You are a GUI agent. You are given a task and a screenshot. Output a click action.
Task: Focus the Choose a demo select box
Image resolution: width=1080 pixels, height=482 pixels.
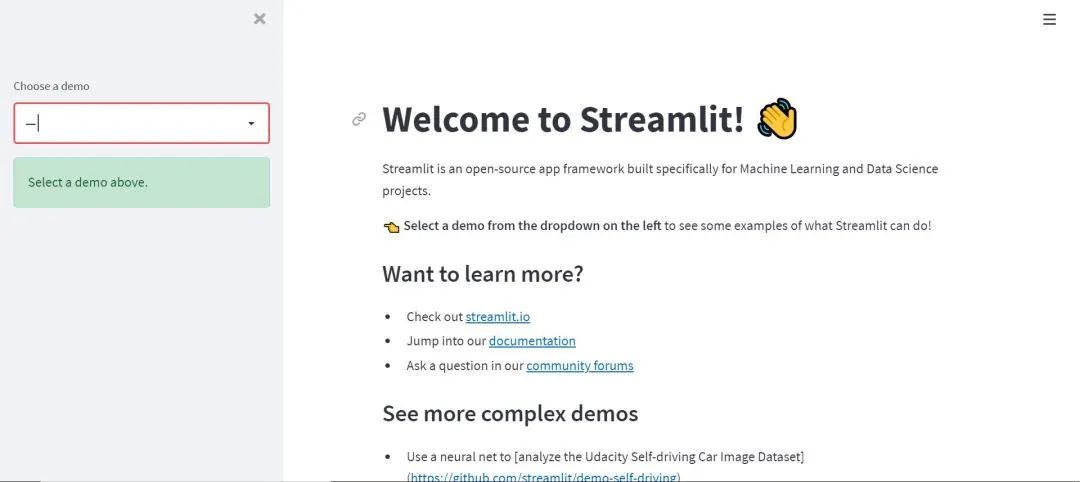(141, 123)
